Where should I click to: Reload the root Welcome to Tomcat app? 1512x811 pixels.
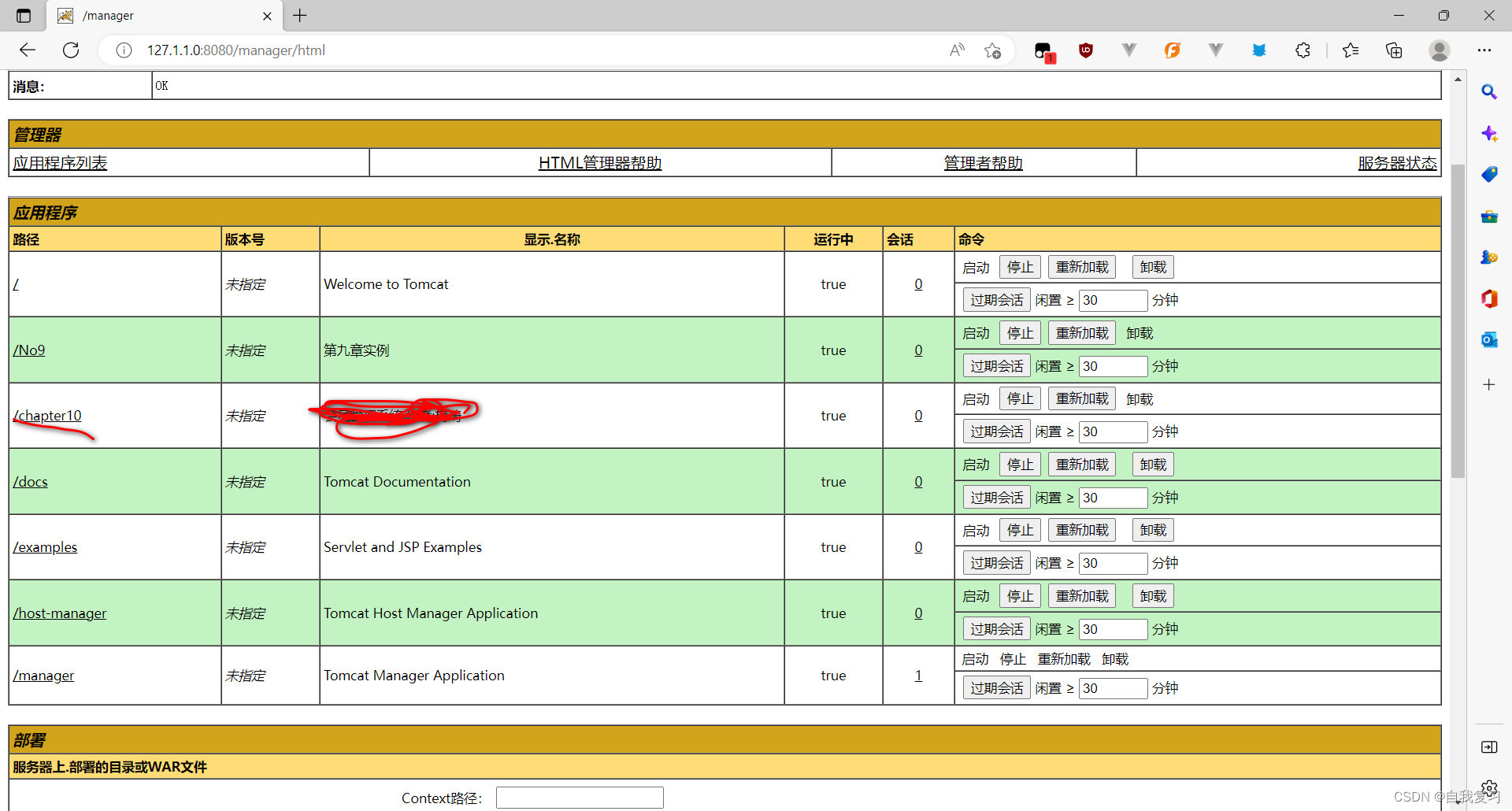1082,268
